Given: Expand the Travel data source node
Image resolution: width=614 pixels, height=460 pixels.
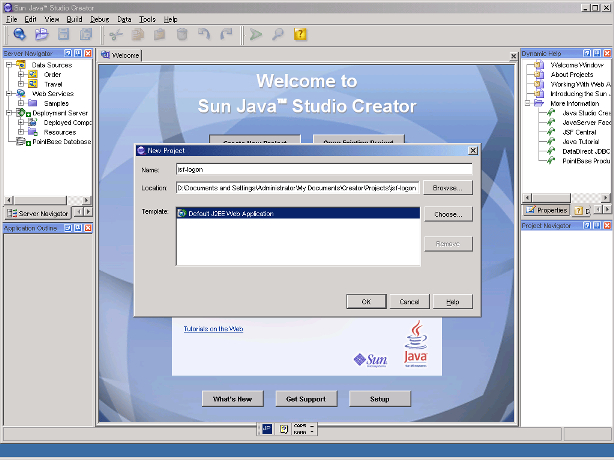Looking at the screenshot, I should click(21, 84).
